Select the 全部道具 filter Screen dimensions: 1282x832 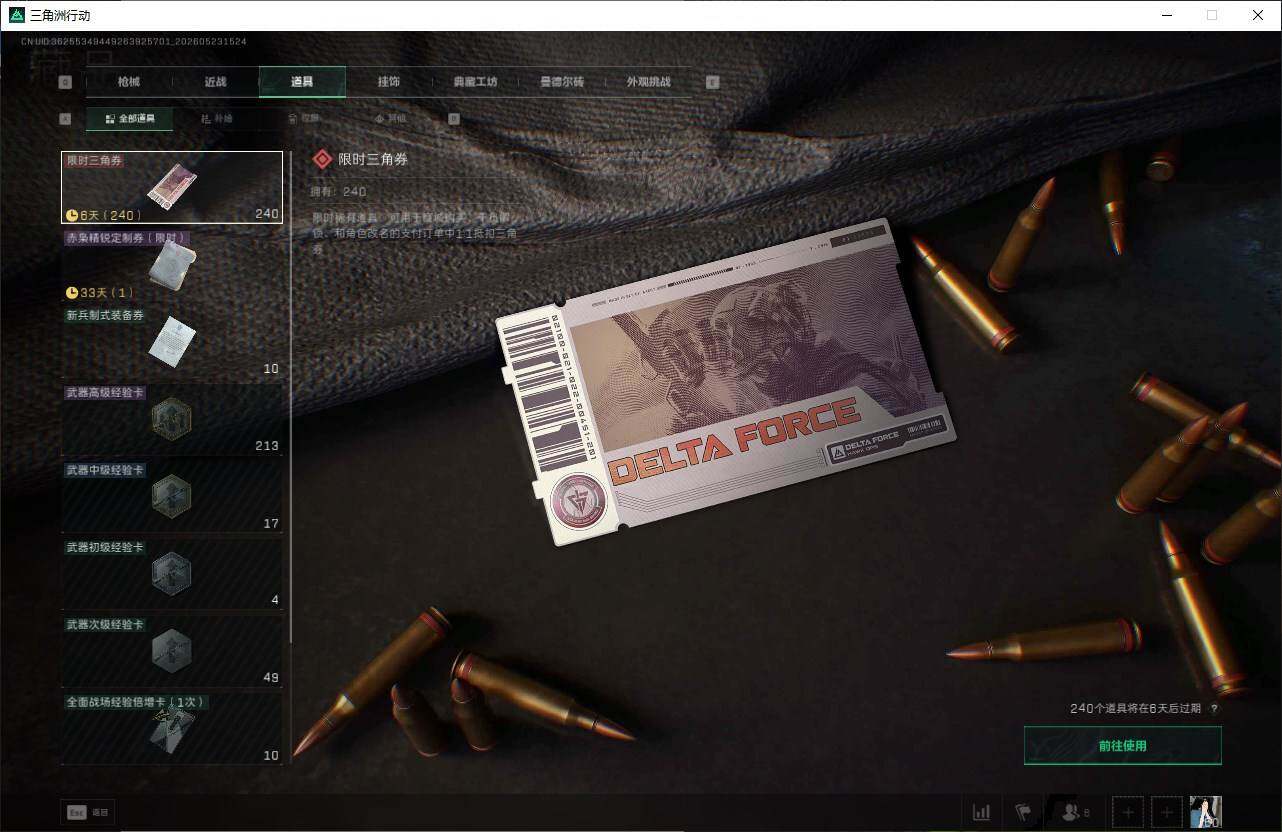[129, 119]
